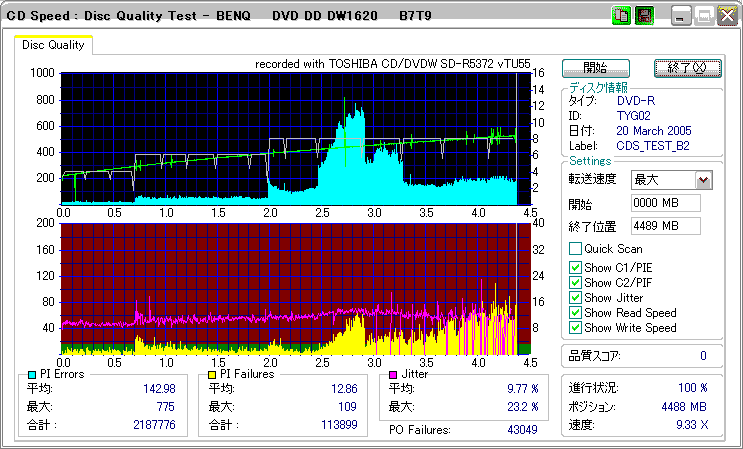Click the recorded with TOSHIBA caption
This screenshot has height=449, width=743.
tap(393, 64)
